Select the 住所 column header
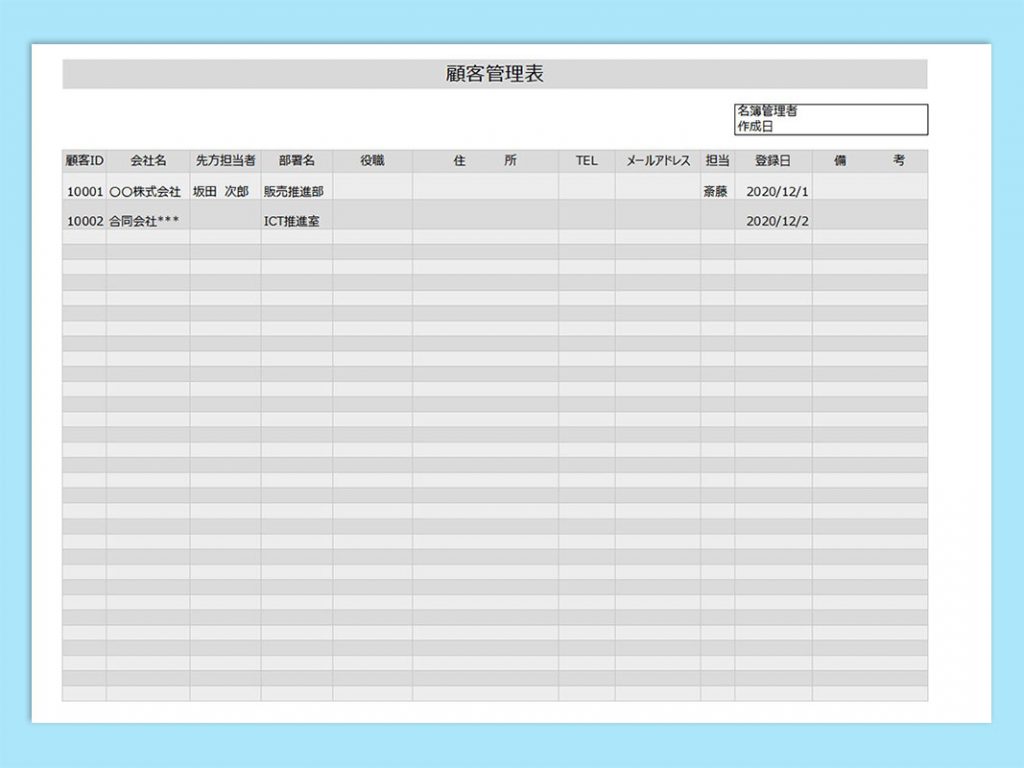1024x768 pixels. 485,161
